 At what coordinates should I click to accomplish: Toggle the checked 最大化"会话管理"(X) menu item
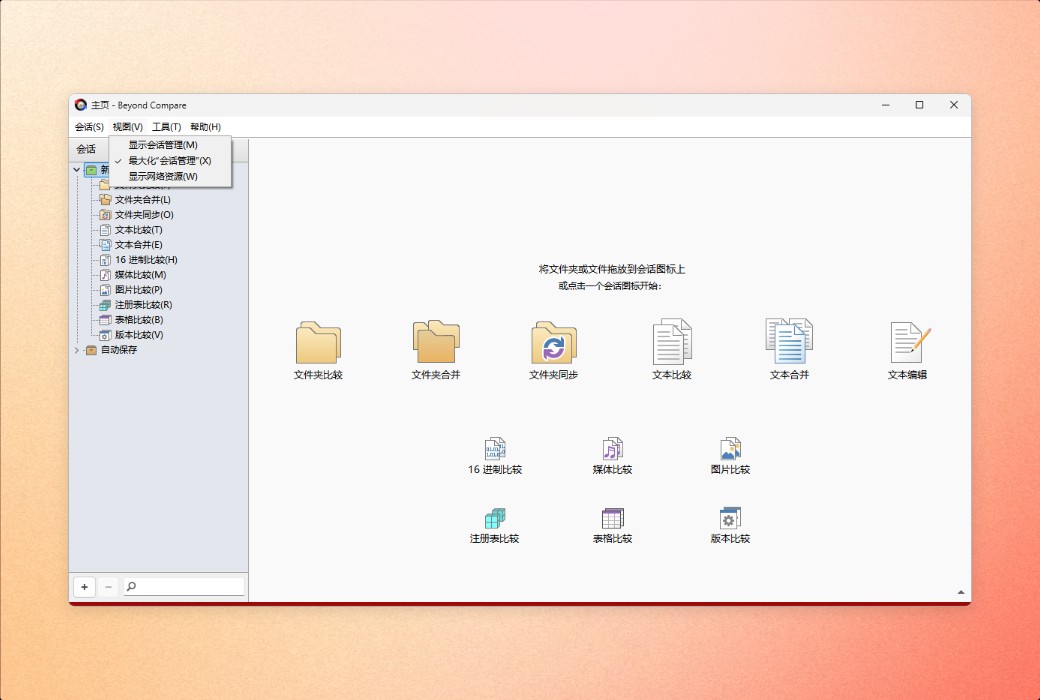(x=170, y=161)
